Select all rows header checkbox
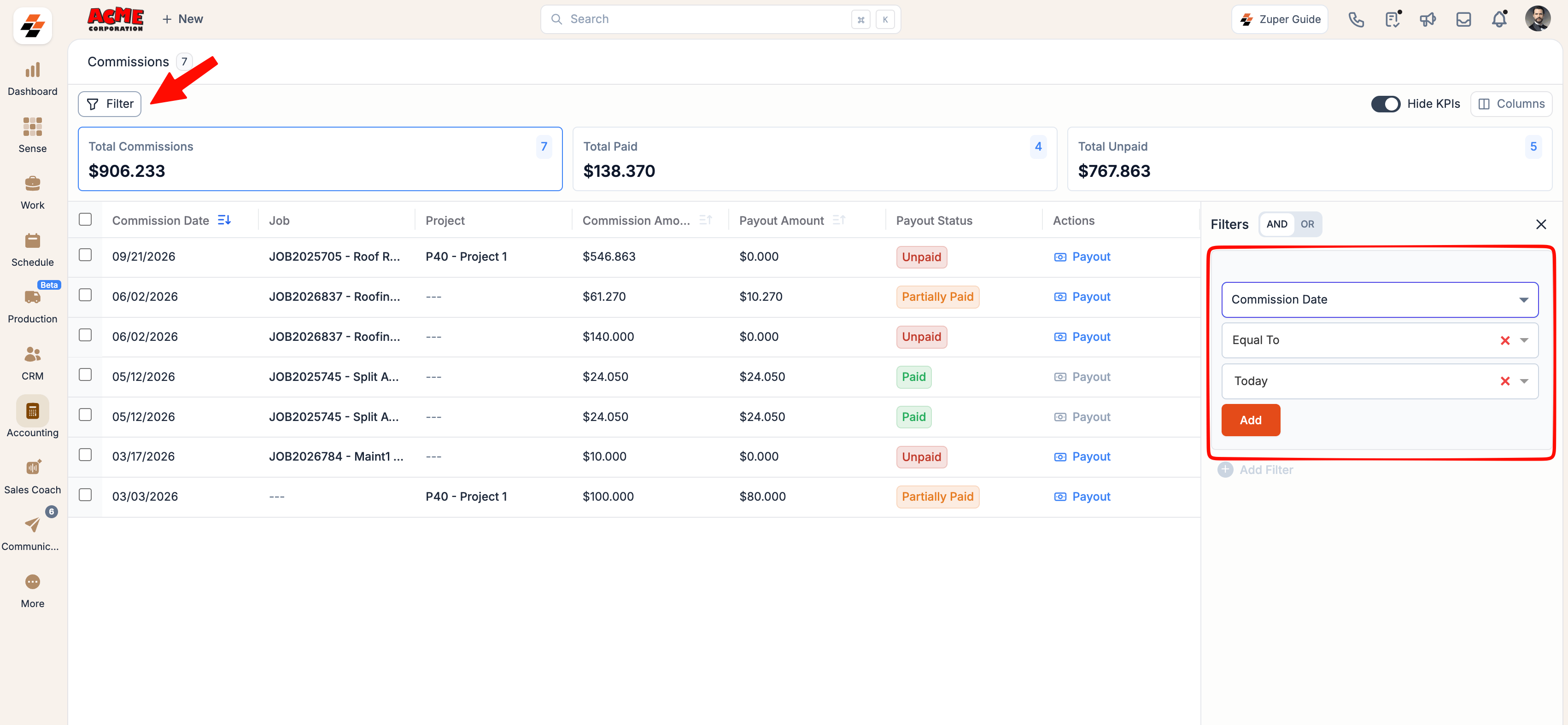The image size is (1568, 725). pyautogui.click(x=85, y=219)
